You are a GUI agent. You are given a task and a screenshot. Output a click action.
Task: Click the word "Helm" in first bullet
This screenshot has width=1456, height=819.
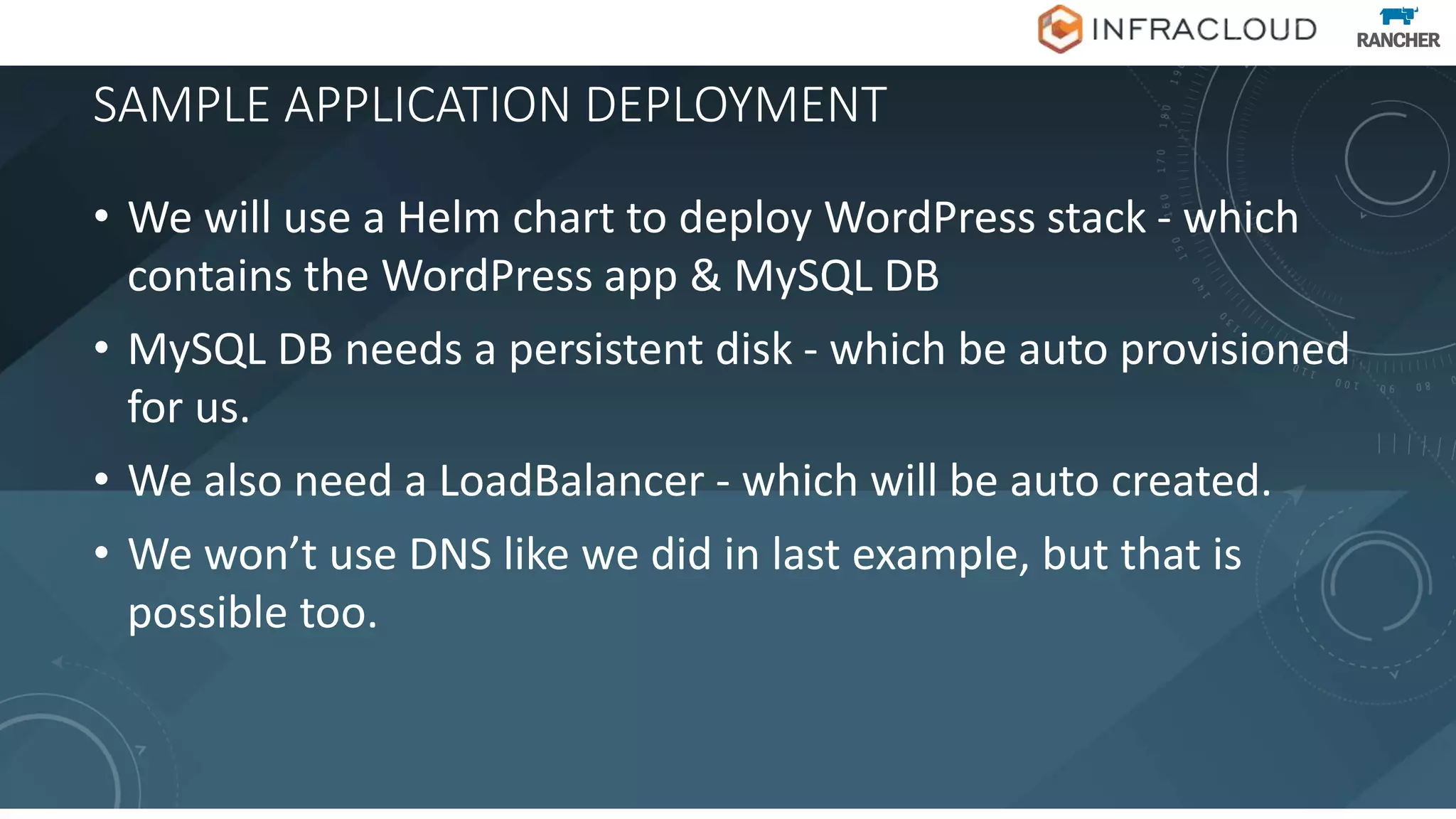tap(449, 218)
